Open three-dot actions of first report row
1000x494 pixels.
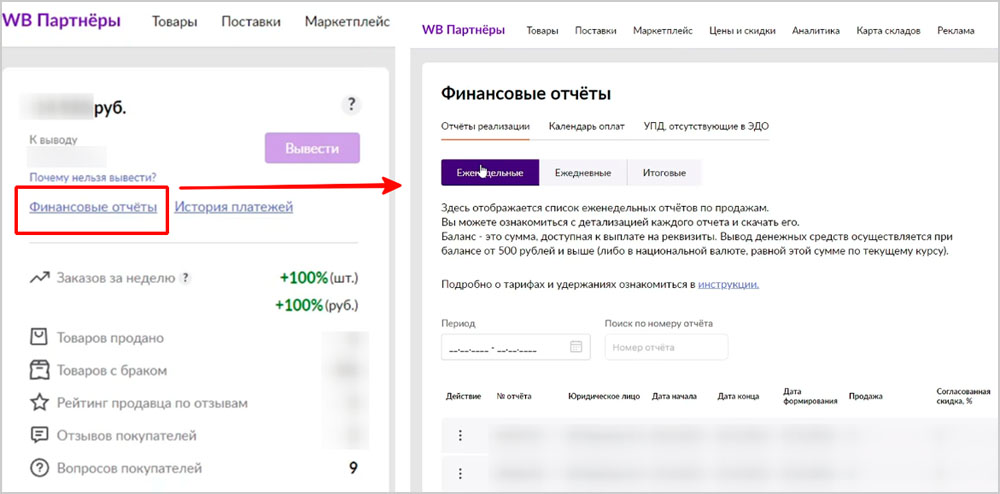tap(460, 435)
